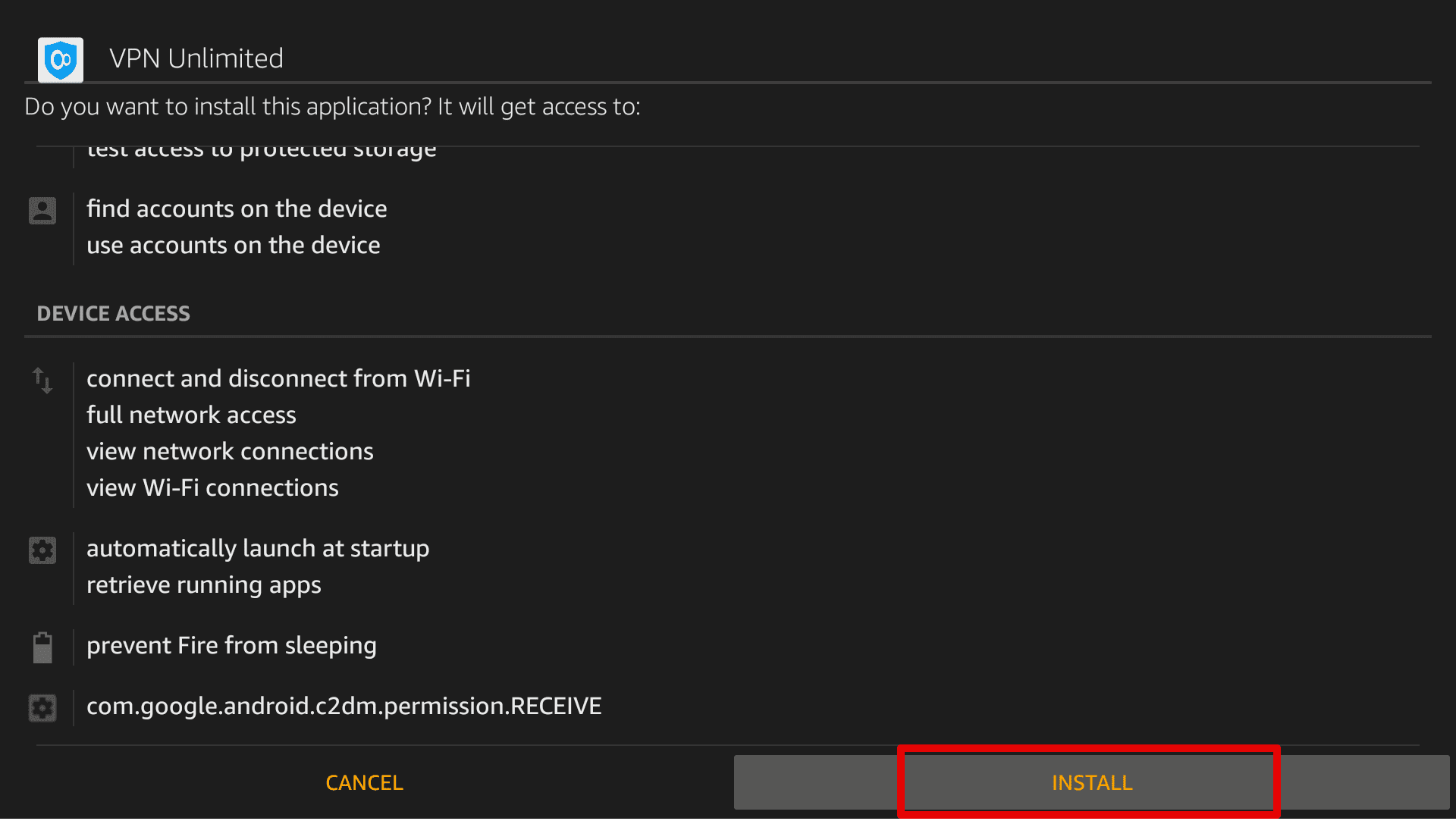Click the DEVICE ACCESS section header
1456x821 pixels.
pos(113,313)
